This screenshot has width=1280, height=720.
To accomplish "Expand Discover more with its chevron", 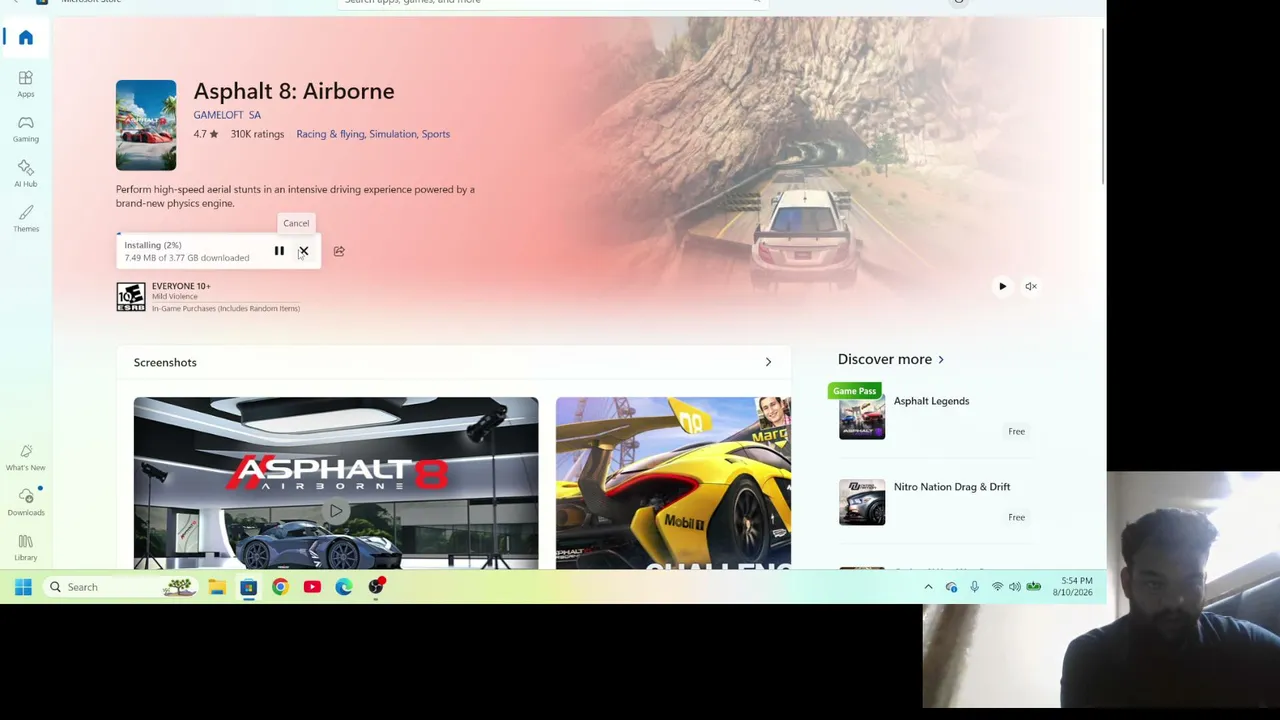I will coord(940,359).
